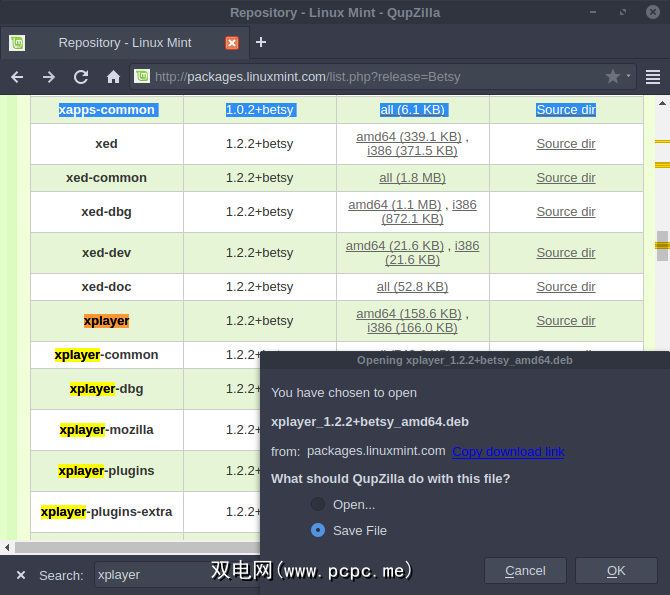This screenshot has height=595, width=670.
Task: Click the xed-dev package name
Action: coord(106,253)
